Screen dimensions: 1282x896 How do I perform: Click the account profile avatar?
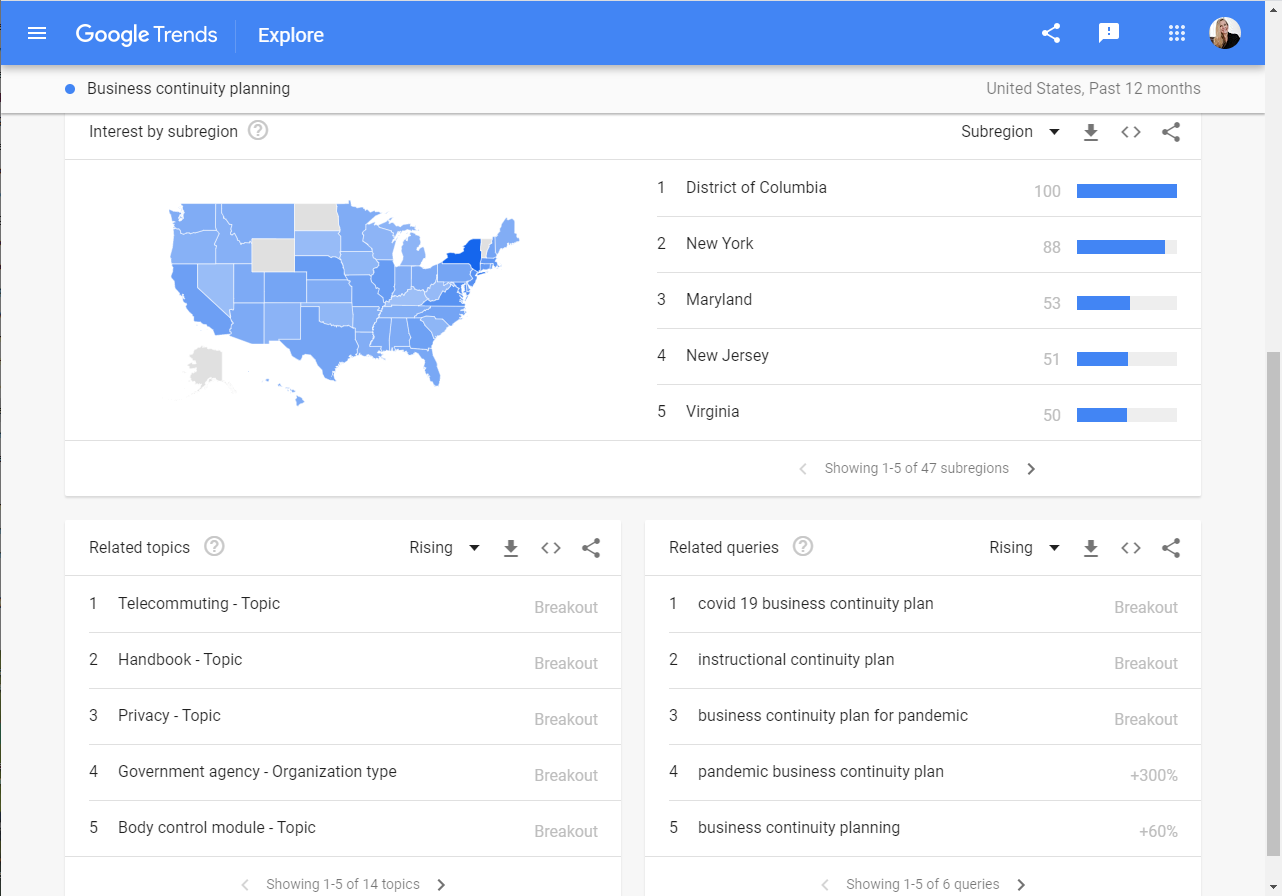point(1224,32)
